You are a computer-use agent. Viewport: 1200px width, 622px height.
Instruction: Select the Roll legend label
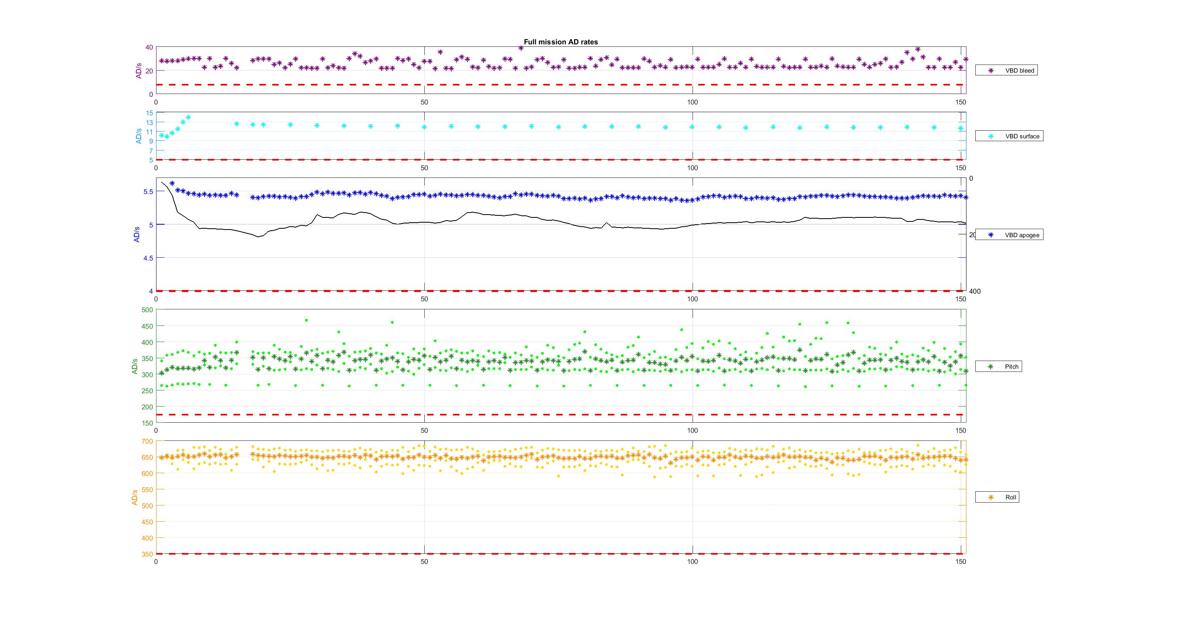(1010, 497)
